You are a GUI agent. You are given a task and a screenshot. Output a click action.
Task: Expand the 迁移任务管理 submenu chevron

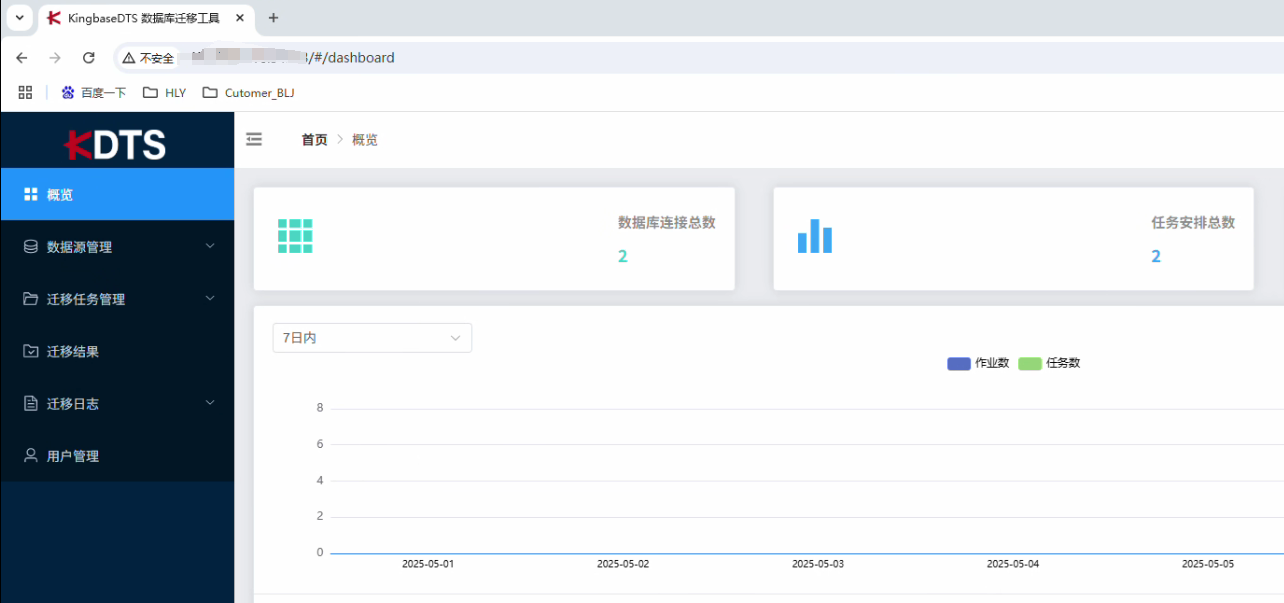[x=210, y=298]
